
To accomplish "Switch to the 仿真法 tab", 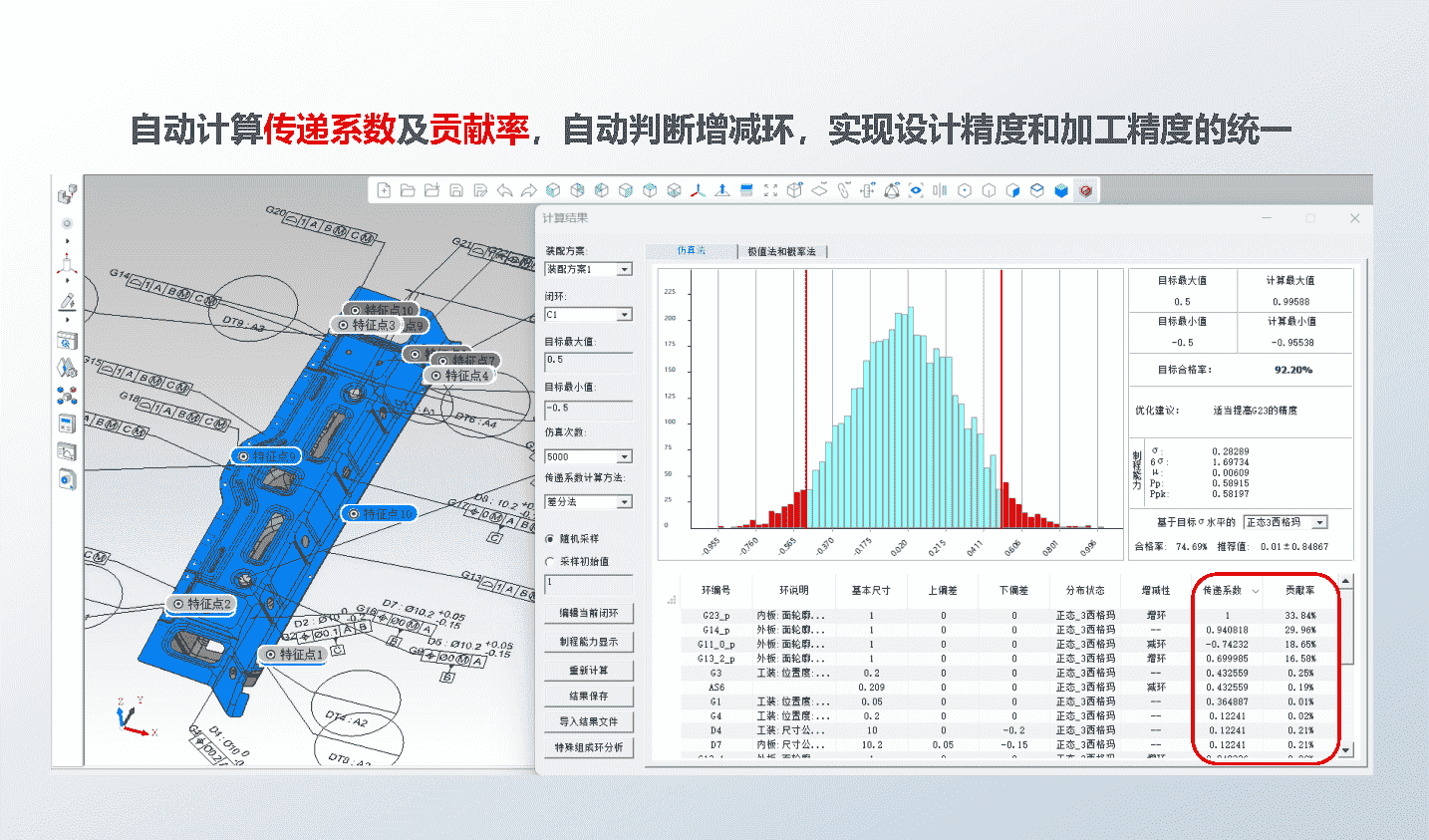I will 691,251.
